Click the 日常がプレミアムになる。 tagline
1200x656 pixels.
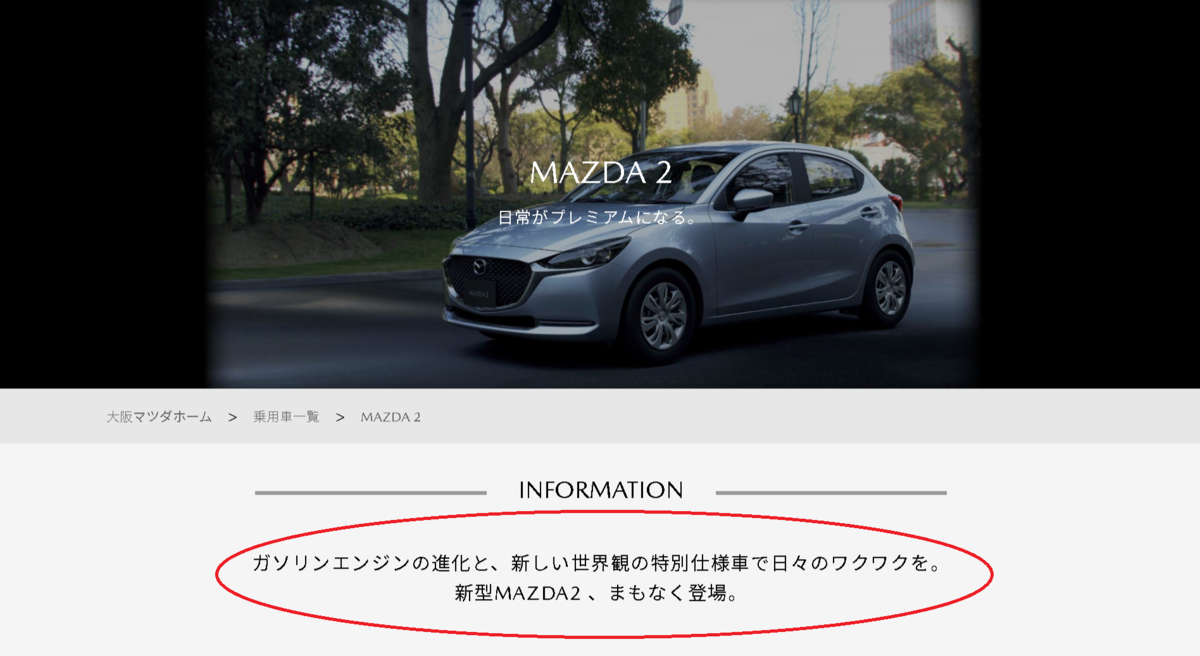tap(600, 217)
